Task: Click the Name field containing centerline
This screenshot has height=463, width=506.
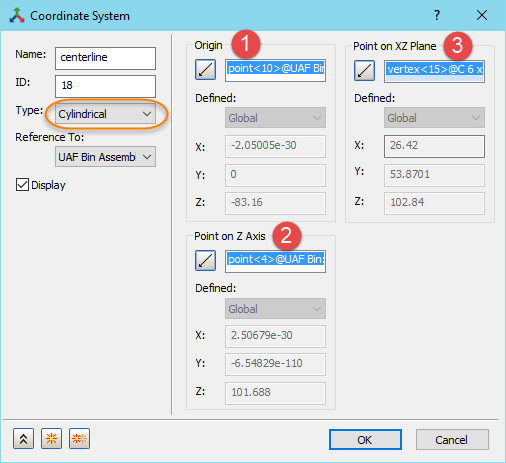Action: click(x=105, y=58)
